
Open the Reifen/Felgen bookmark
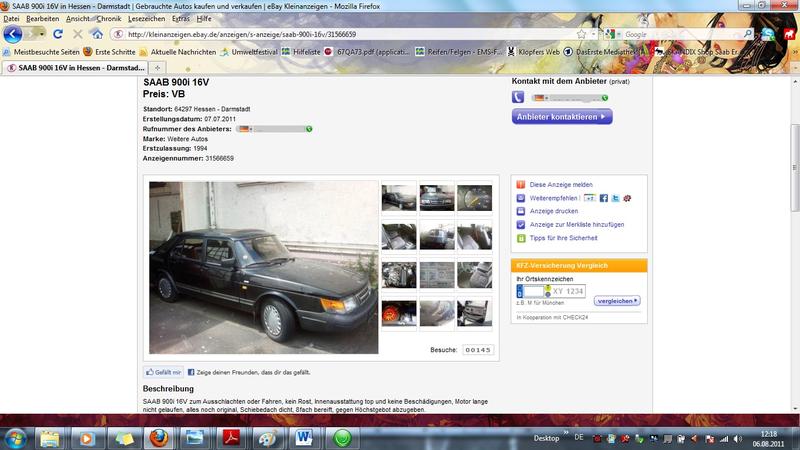pos(458,52)
